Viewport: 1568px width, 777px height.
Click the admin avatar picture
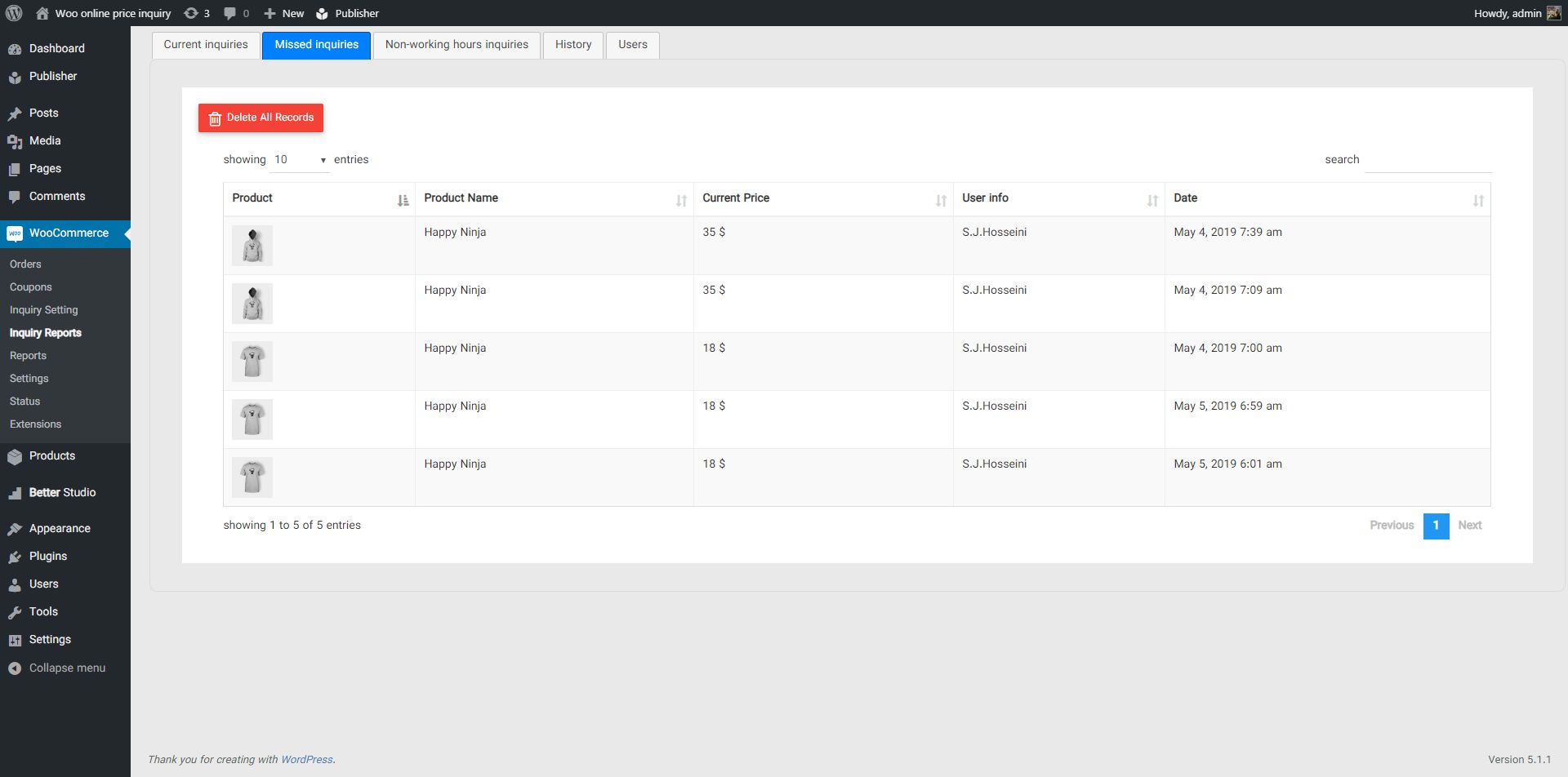pyautogui.click(x=1553, y=13)
